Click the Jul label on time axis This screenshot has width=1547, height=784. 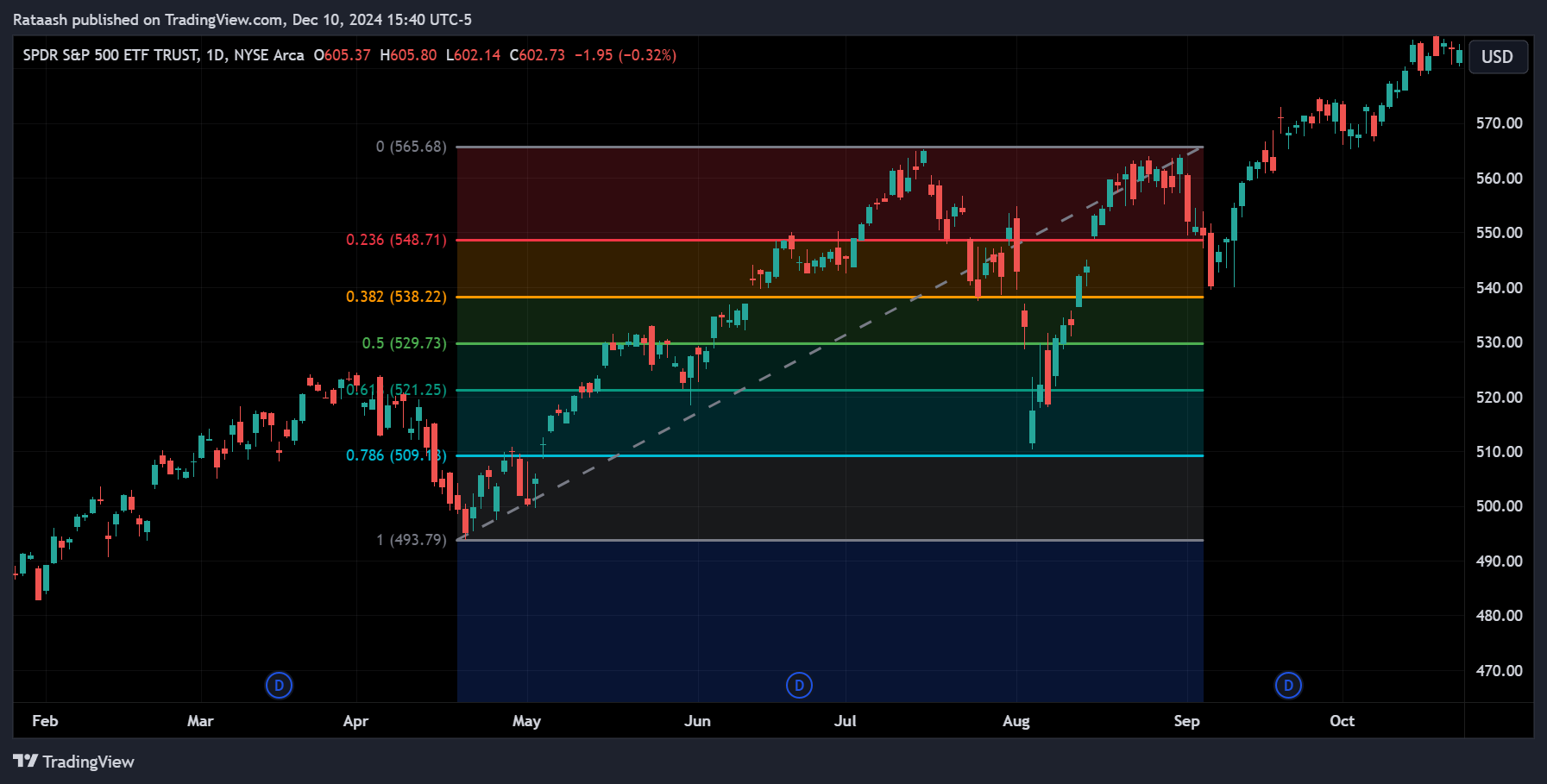pos(846,721)
